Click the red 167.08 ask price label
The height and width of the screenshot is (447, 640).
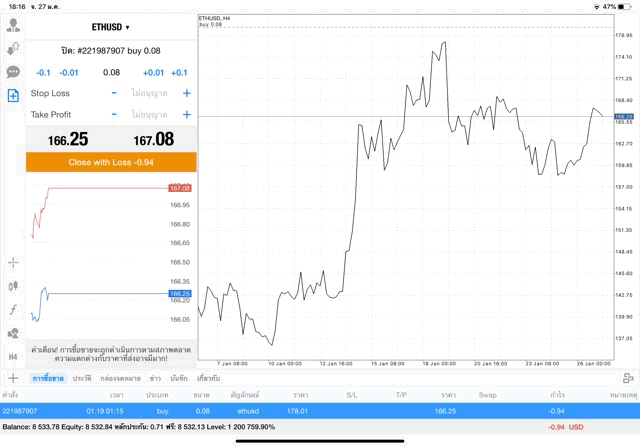point(180,188)
